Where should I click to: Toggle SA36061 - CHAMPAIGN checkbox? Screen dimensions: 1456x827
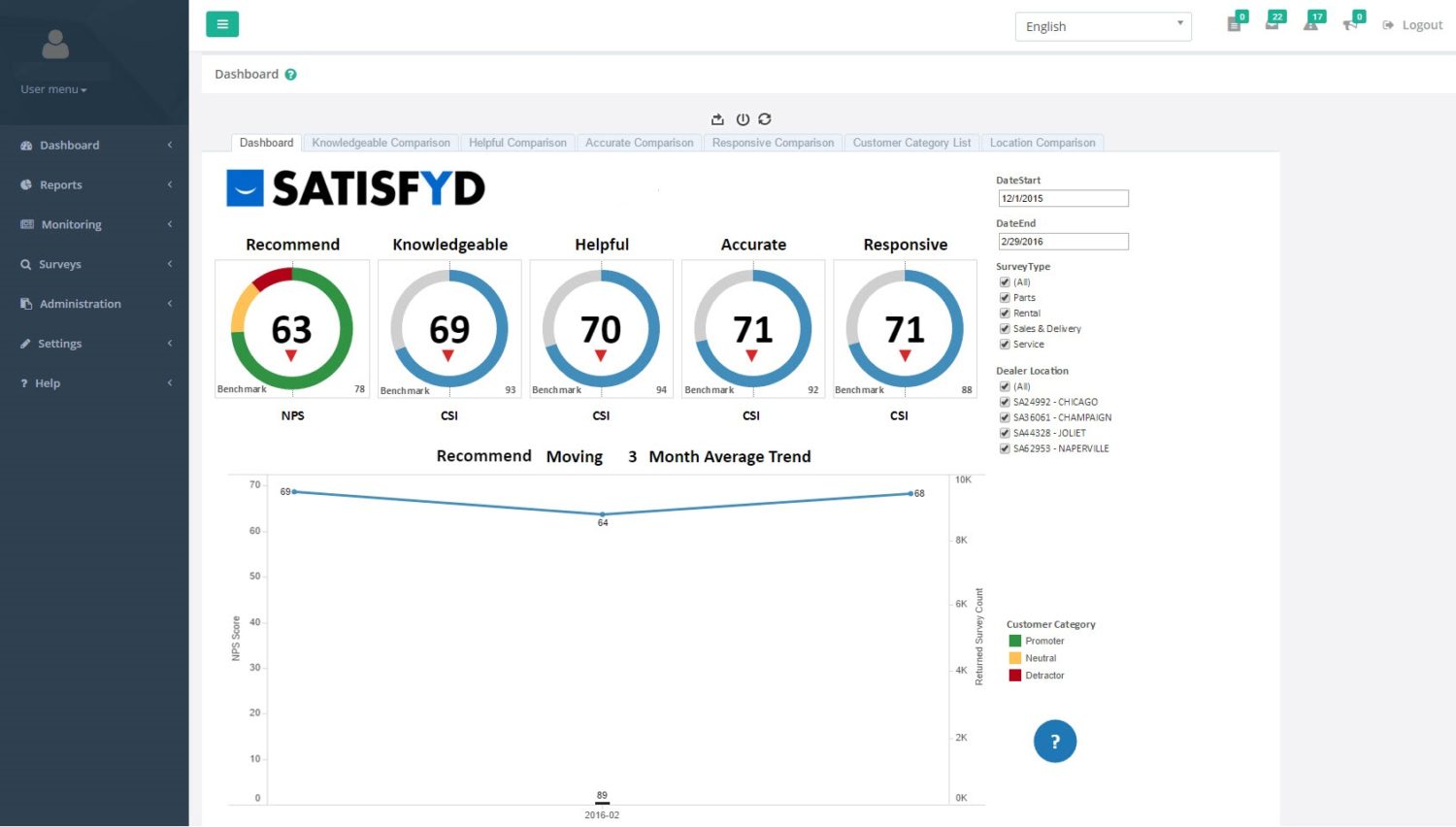point(1005,417)
